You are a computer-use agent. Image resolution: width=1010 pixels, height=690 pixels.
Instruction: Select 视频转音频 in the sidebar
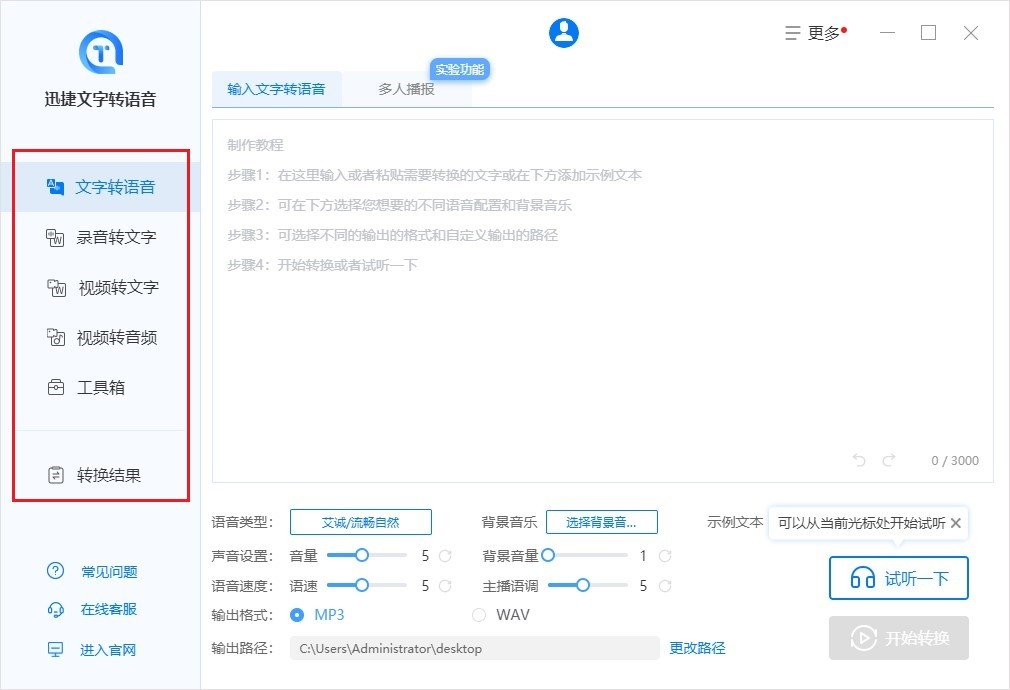100,338
